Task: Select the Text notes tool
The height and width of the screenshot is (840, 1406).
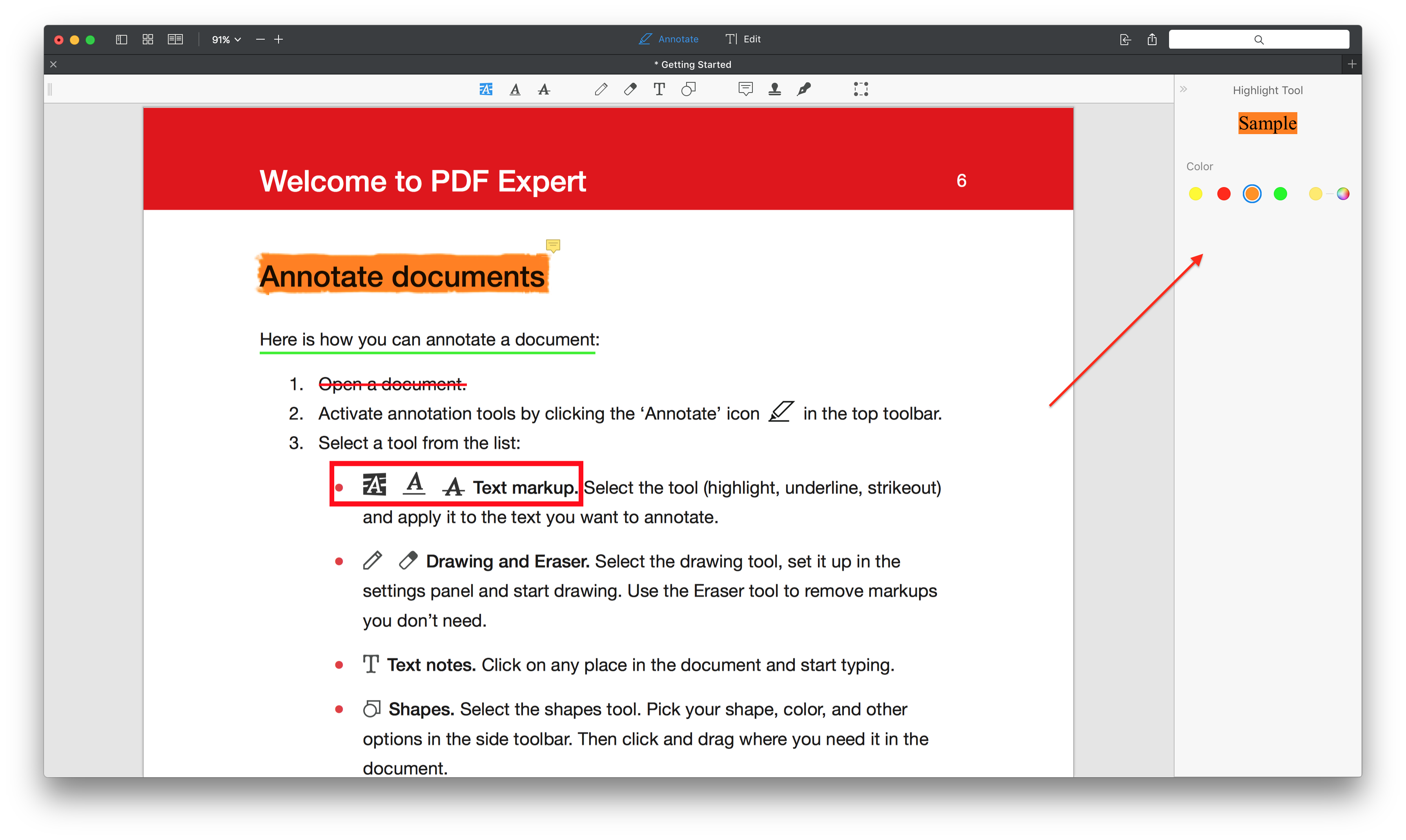Action: [x=659, y=89]
